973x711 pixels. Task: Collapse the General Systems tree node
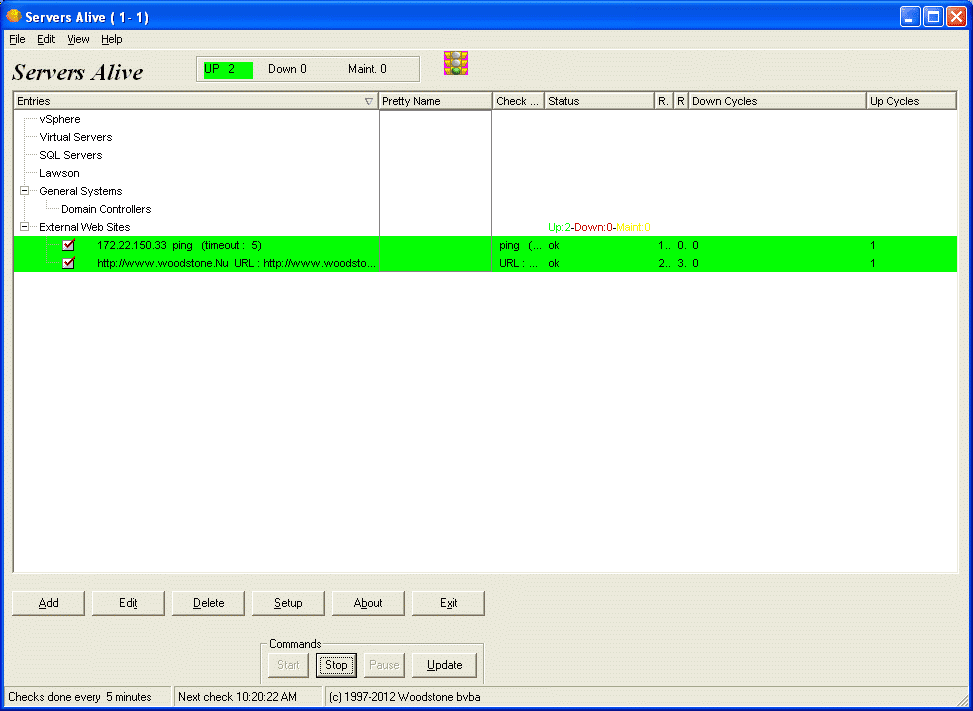(24, 191)
